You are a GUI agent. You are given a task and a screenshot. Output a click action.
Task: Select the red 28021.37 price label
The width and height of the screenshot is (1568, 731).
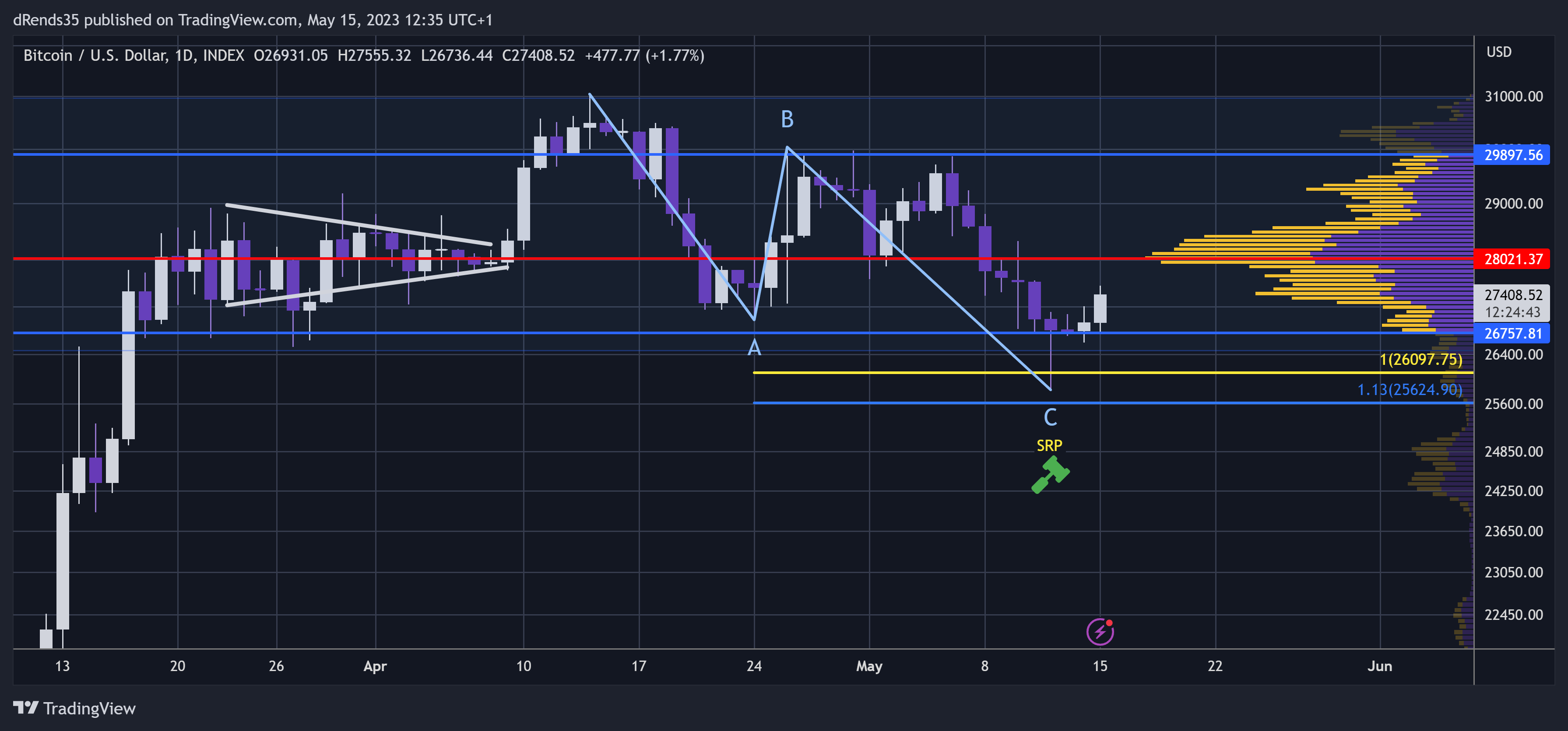tap(1512, 259)
